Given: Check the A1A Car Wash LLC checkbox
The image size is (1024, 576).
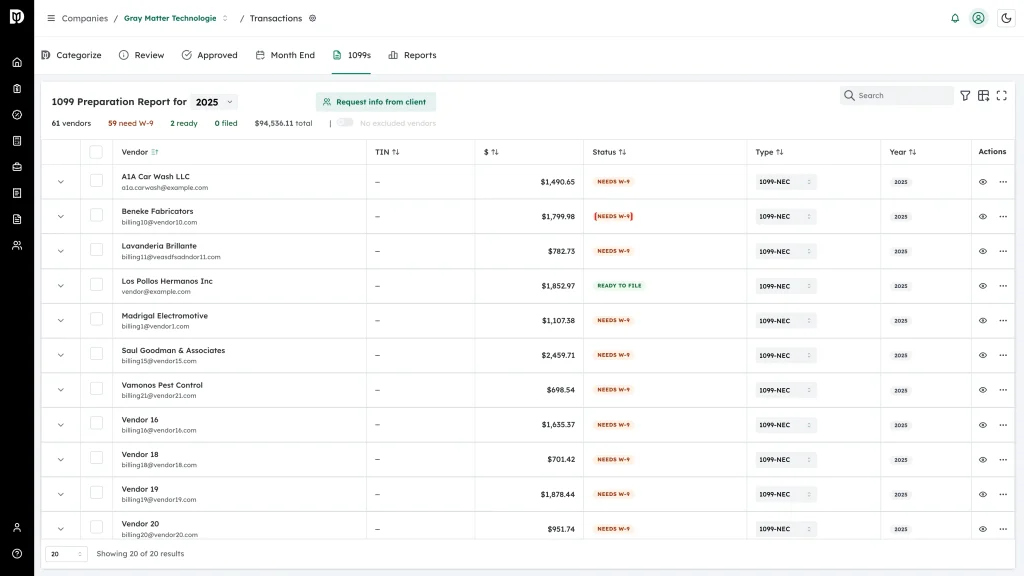Looking at the screenshot, I should (96, 180).
